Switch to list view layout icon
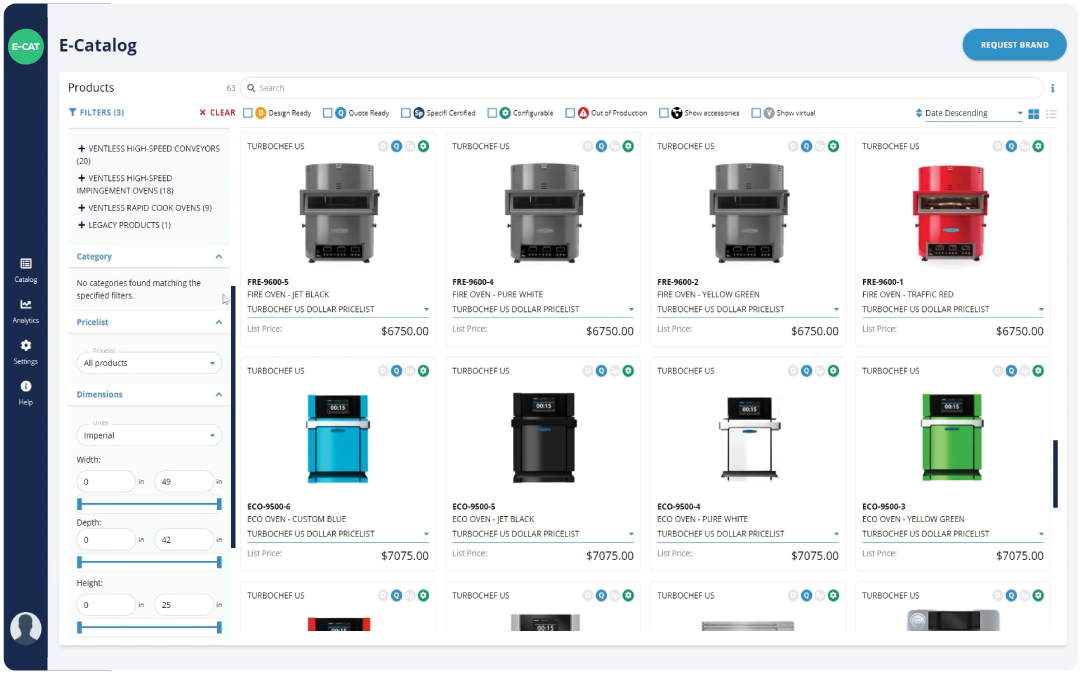1080x673 pixels. (1051, 114)
